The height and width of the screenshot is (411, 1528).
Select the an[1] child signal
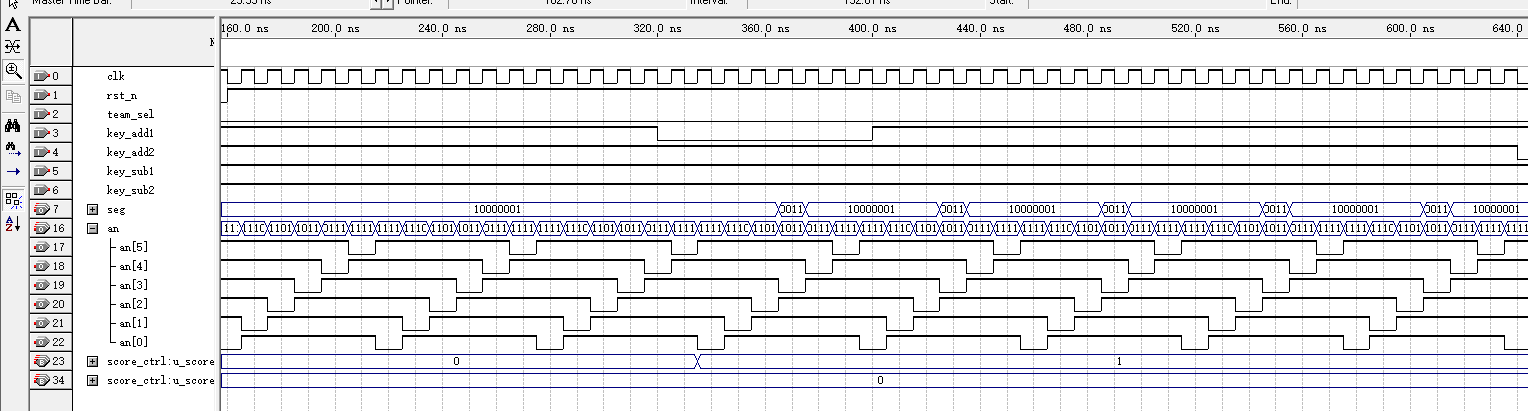coord(133,323)
